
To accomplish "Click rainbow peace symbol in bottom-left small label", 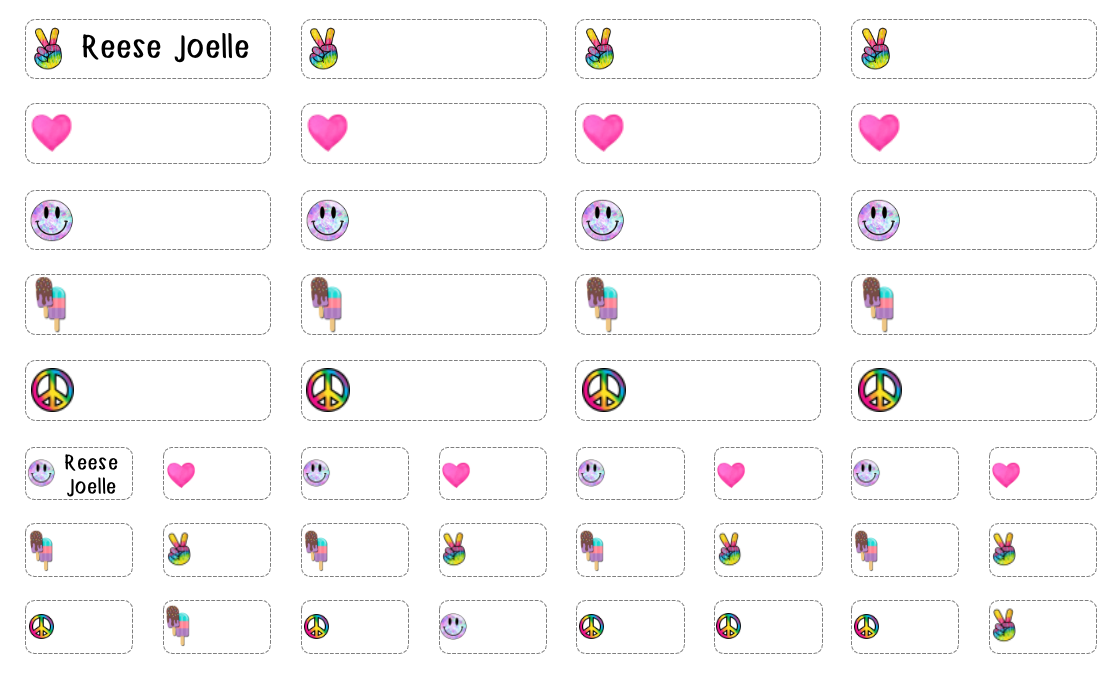I will (x=41, y=627).
